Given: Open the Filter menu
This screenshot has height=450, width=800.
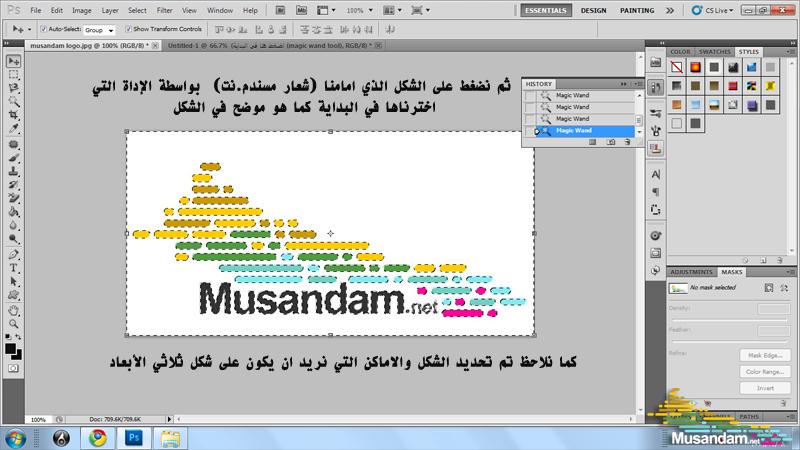Looking at the screenshot, I should click(x=164, y=10).
